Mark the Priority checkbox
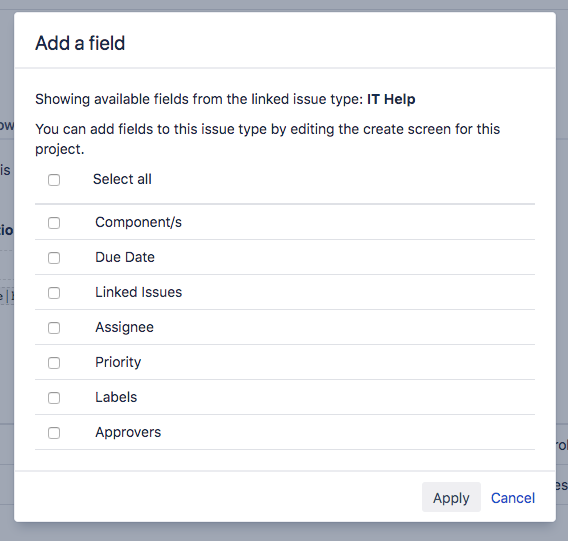Viewport: 568px width, 541px height. pos(54,363)
